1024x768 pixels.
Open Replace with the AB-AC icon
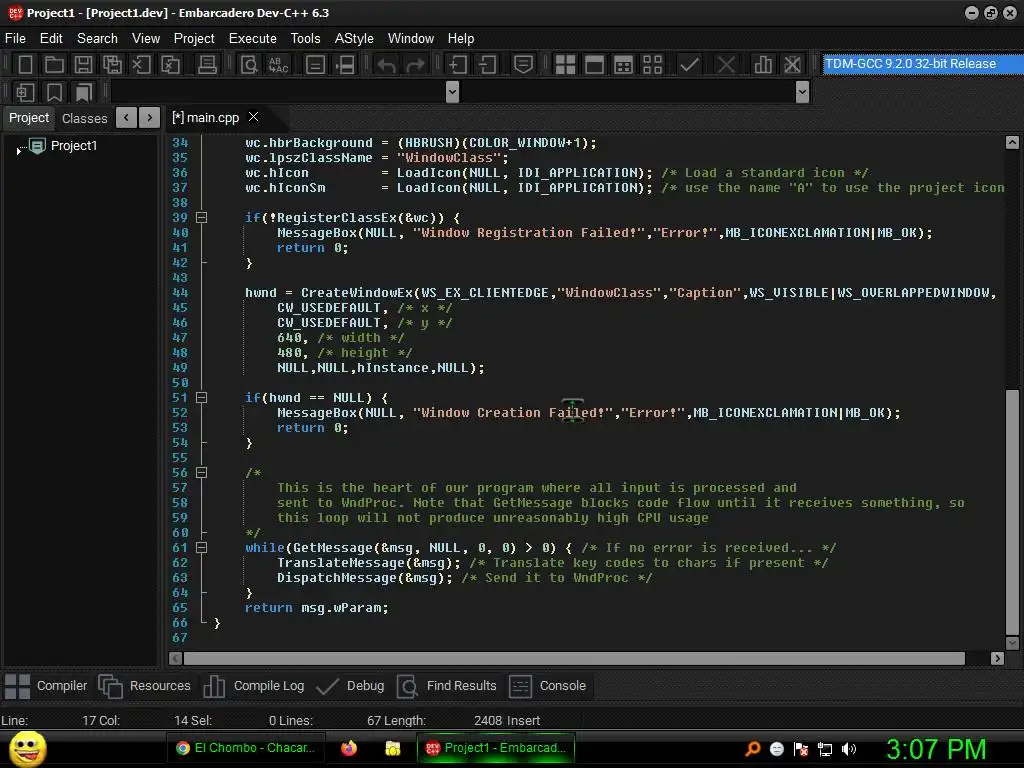coord(278,65)
